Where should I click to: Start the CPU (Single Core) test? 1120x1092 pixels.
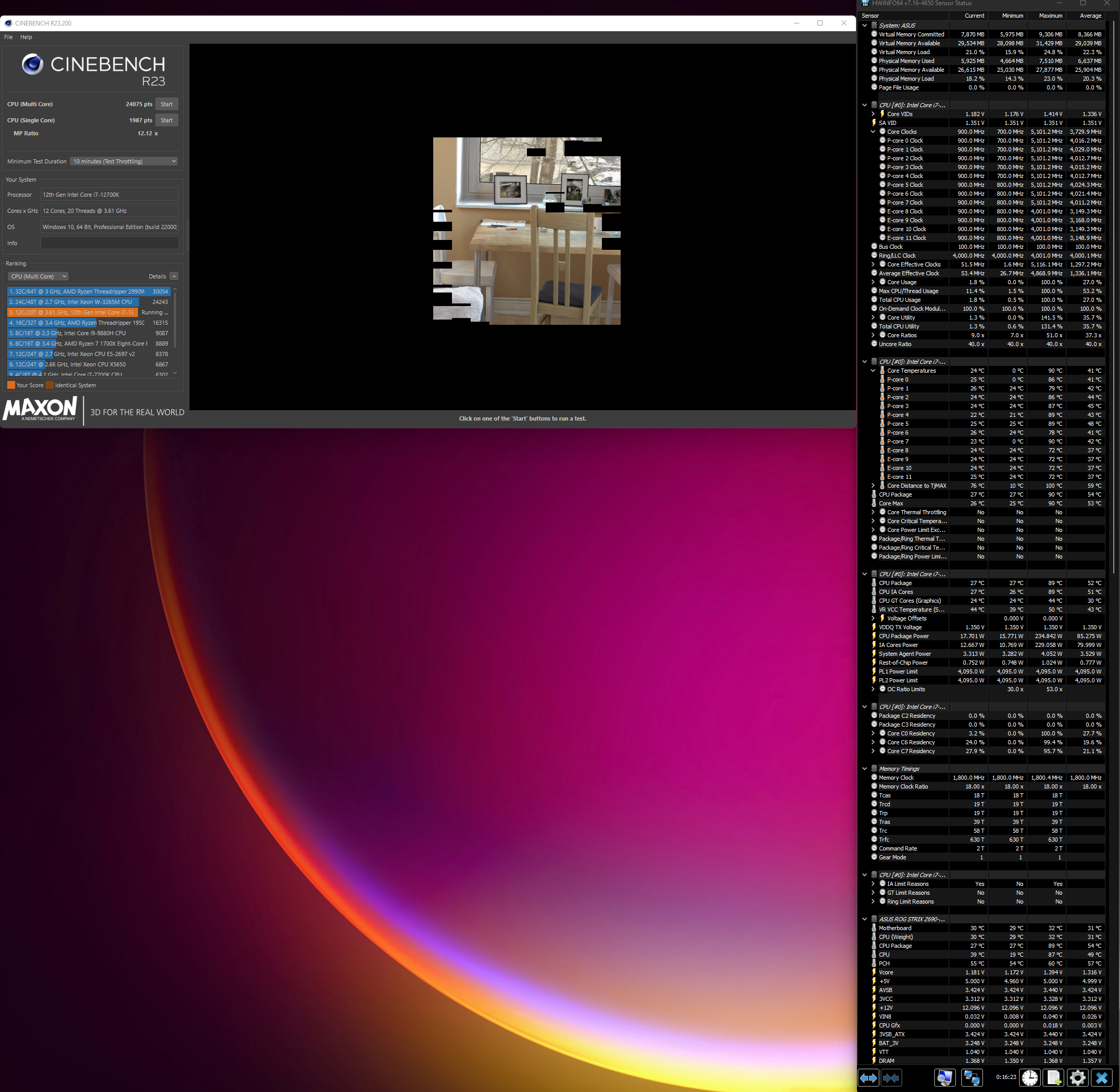pyautogui.click(x=167, y=120)
